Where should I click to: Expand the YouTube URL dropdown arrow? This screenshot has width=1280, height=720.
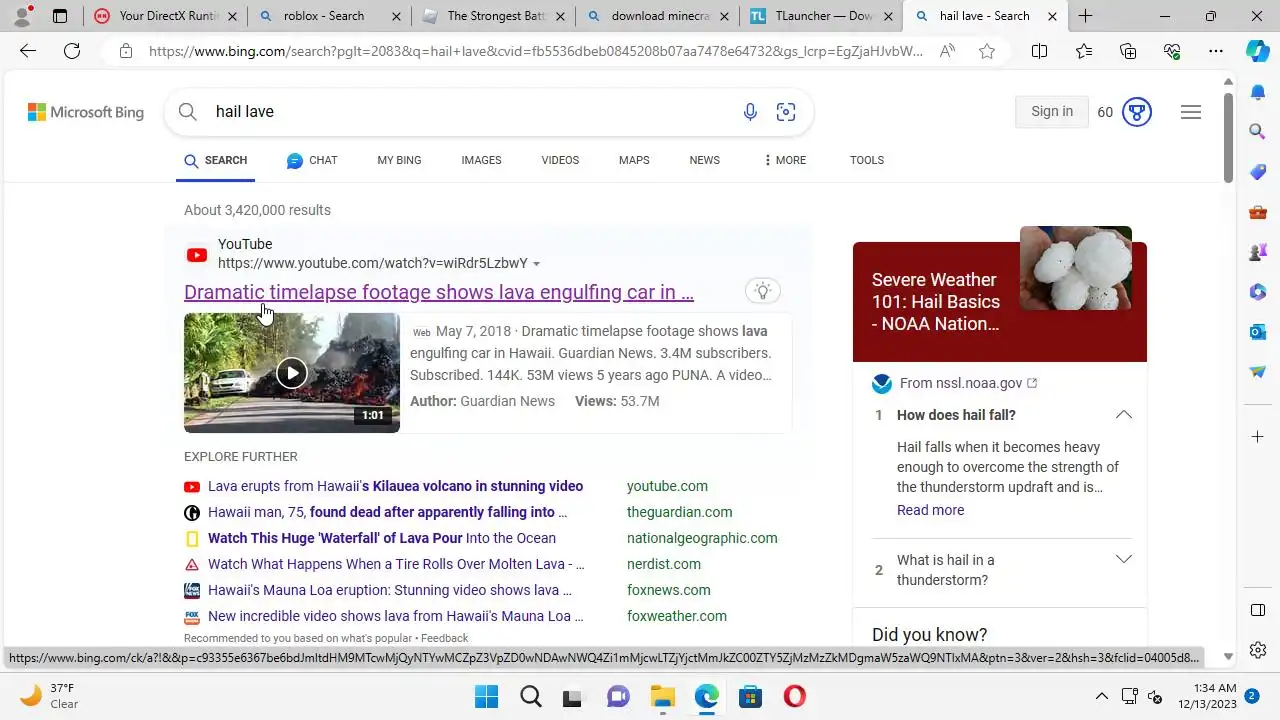tap(537, 264)
